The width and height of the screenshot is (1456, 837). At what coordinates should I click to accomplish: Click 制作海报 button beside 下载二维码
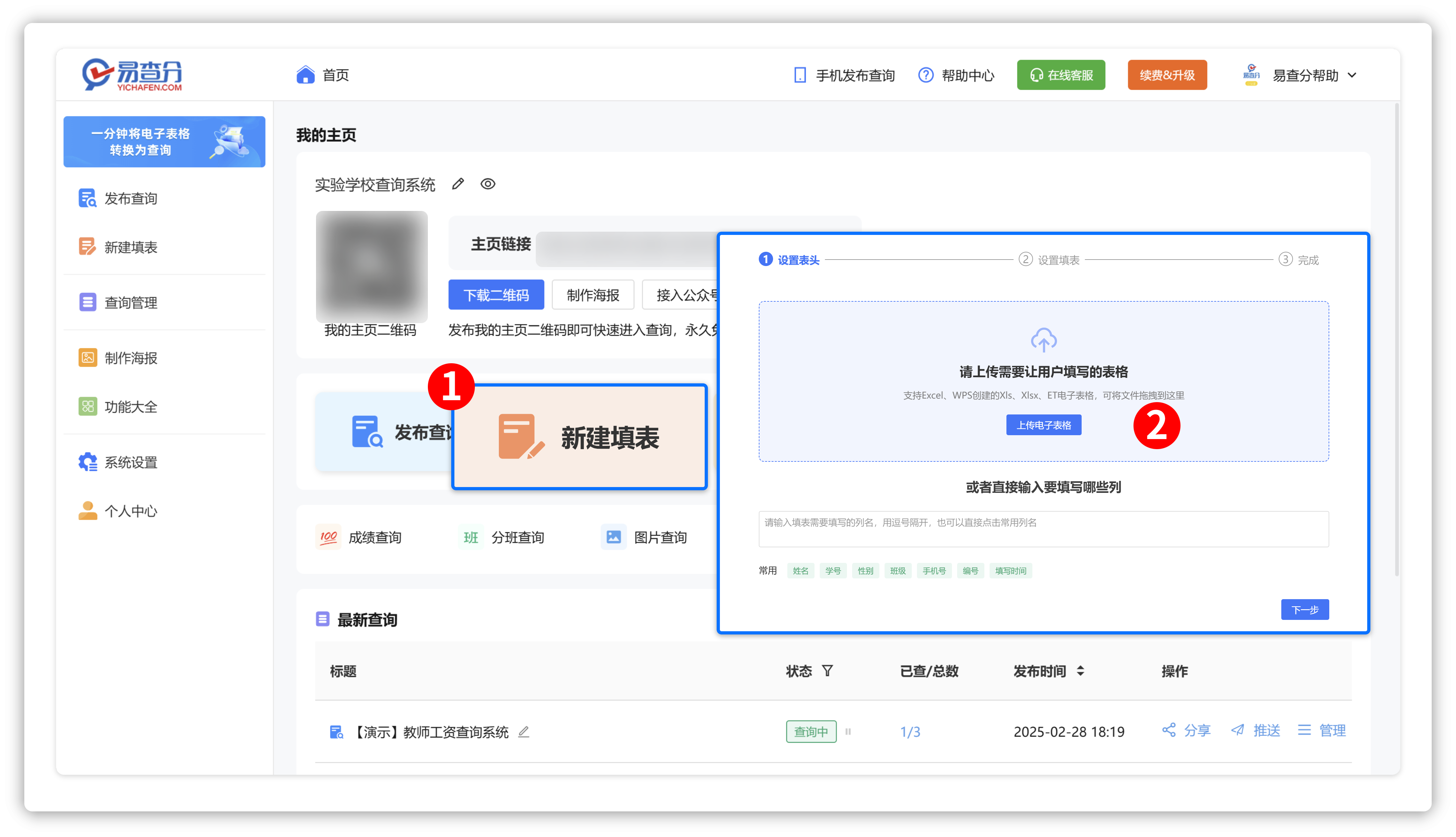coord(593,295)
